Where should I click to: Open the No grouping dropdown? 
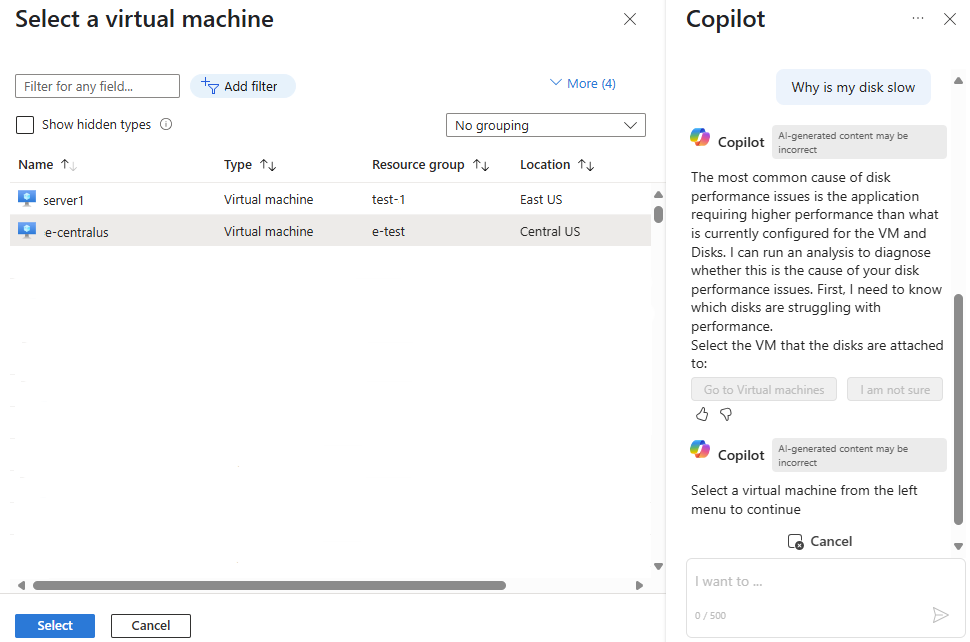point(545,126)
